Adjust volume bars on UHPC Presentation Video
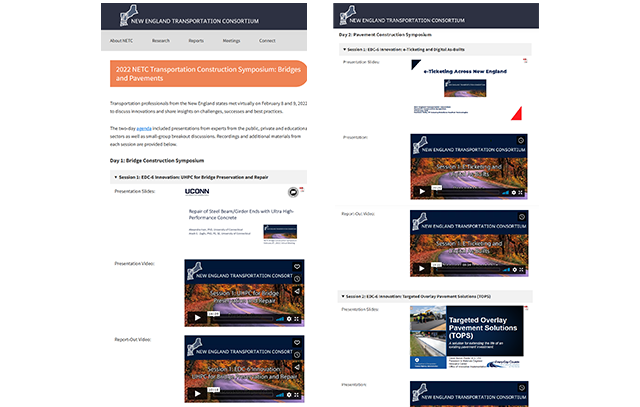 280,319
